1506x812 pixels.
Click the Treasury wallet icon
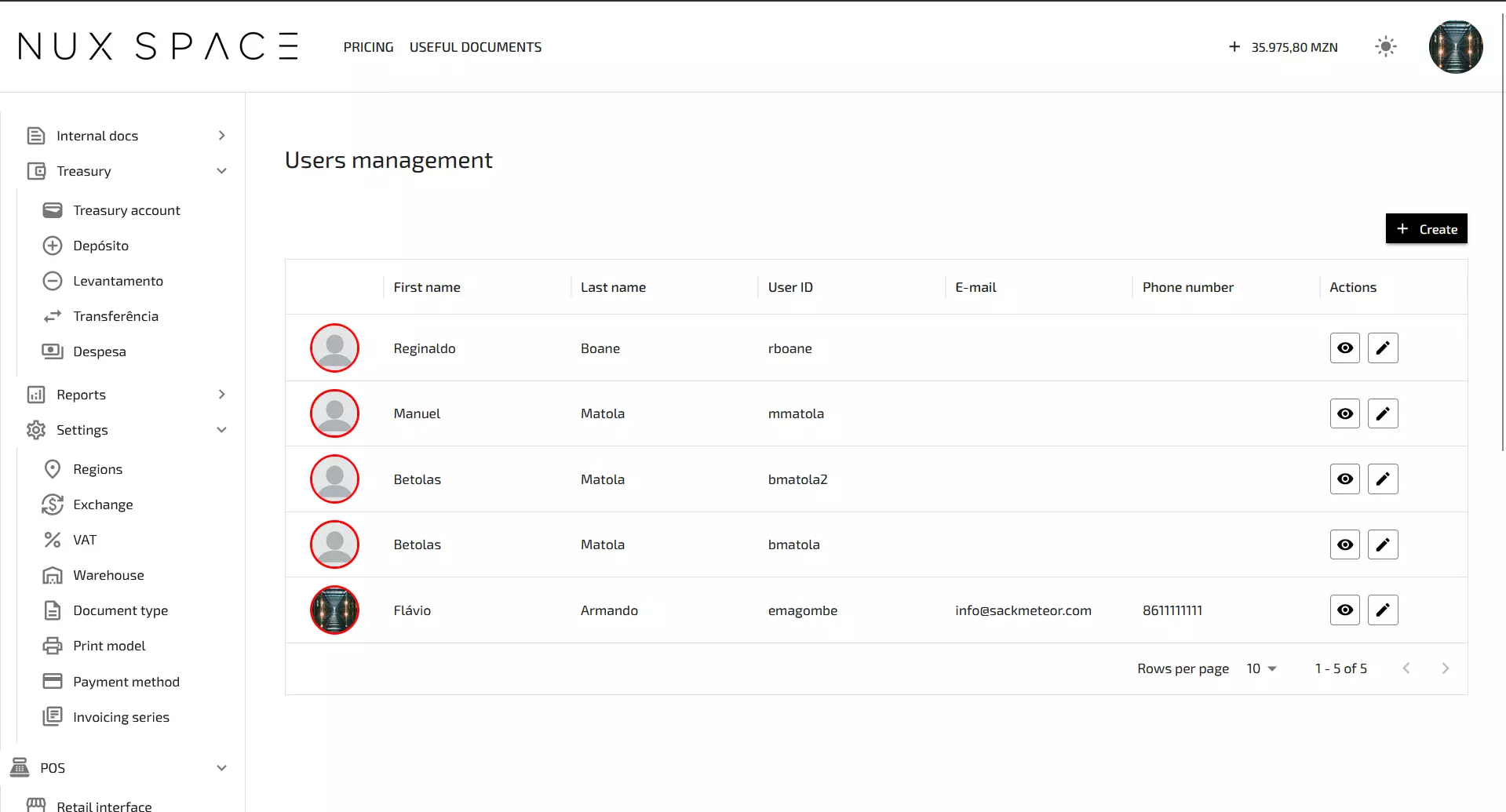36,171
